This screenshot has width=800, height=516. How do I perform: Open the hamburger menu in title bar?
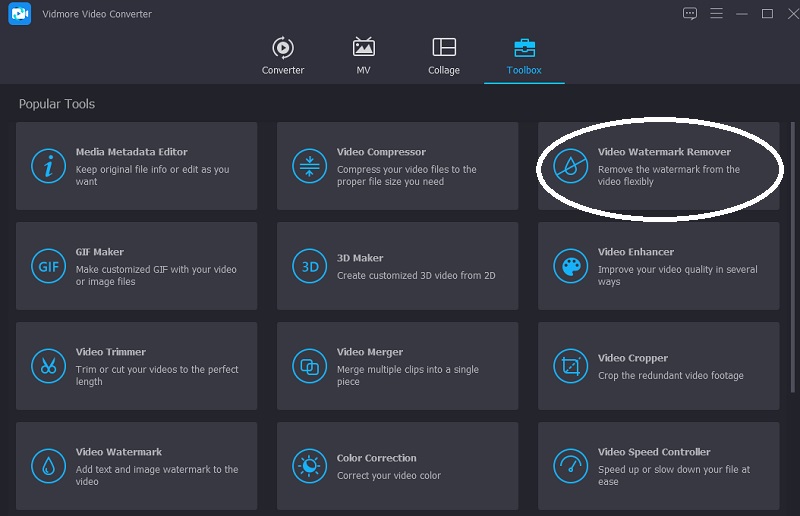point(716,13)
